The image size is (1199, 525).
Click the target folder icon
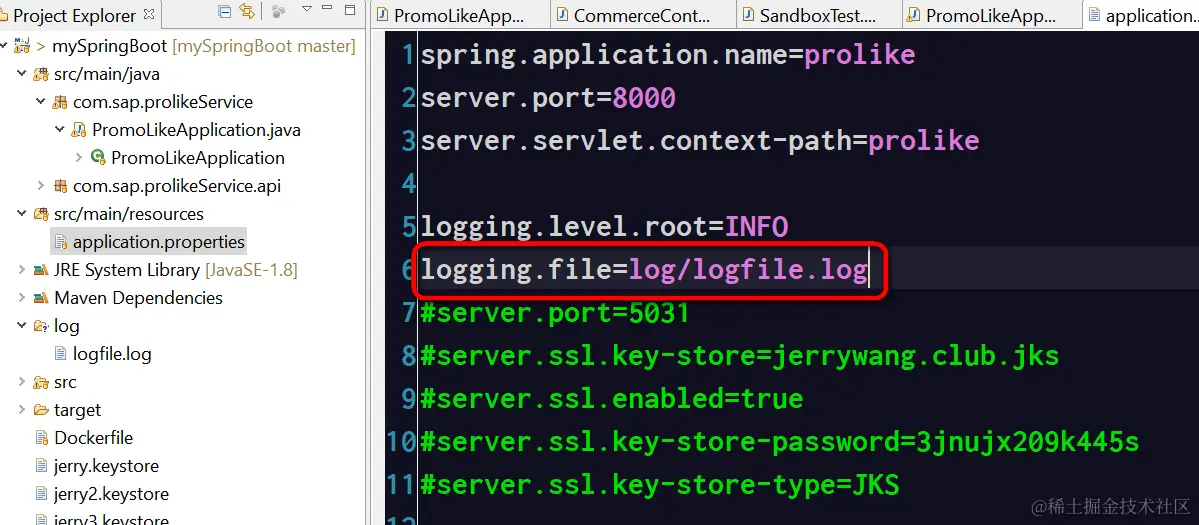coord(41,410)
